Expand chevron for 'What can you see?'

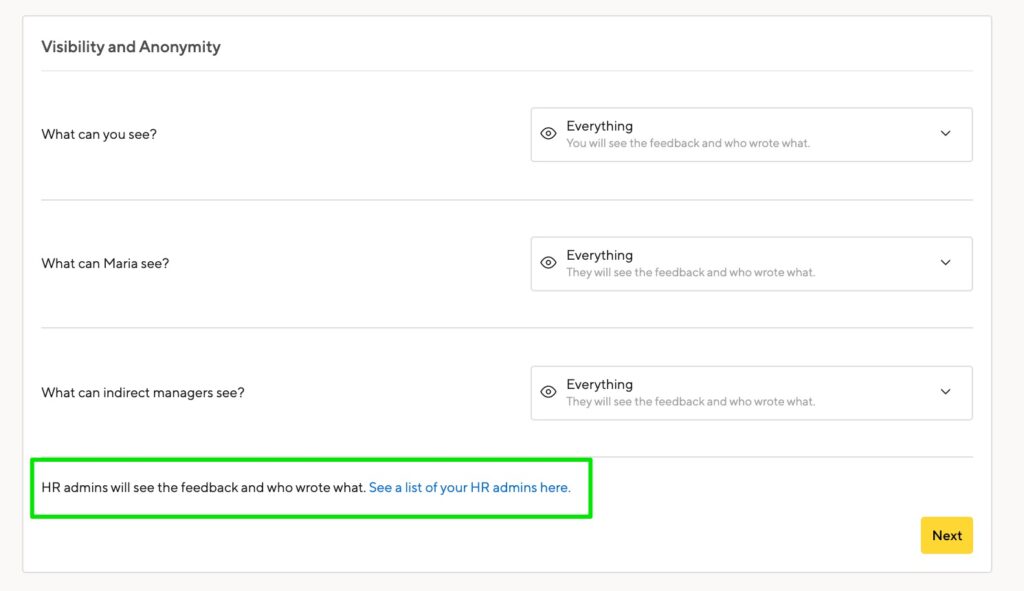coord(945,133)
